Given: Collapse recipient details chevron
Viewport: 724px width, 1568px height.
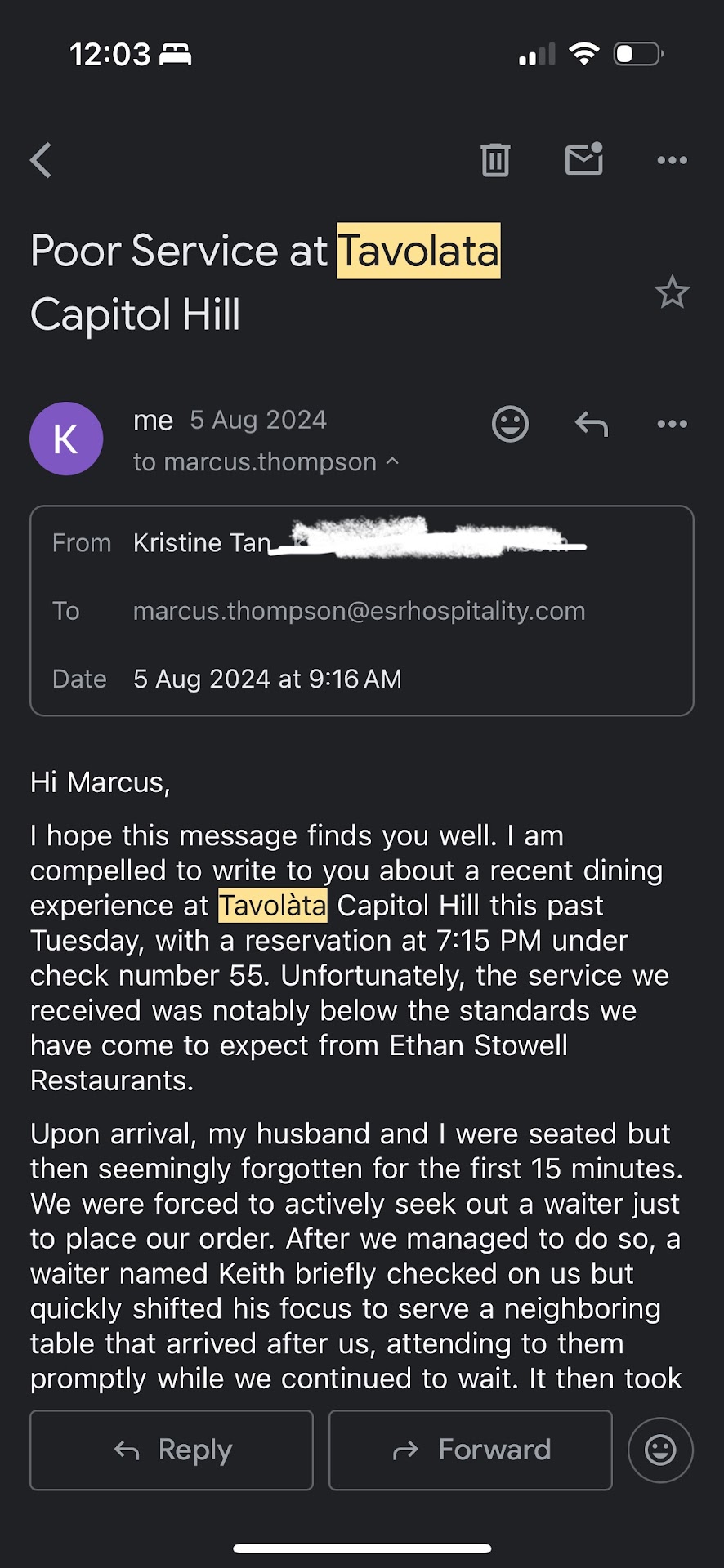Looking at the screenshot, I should (x=393, y=461).
